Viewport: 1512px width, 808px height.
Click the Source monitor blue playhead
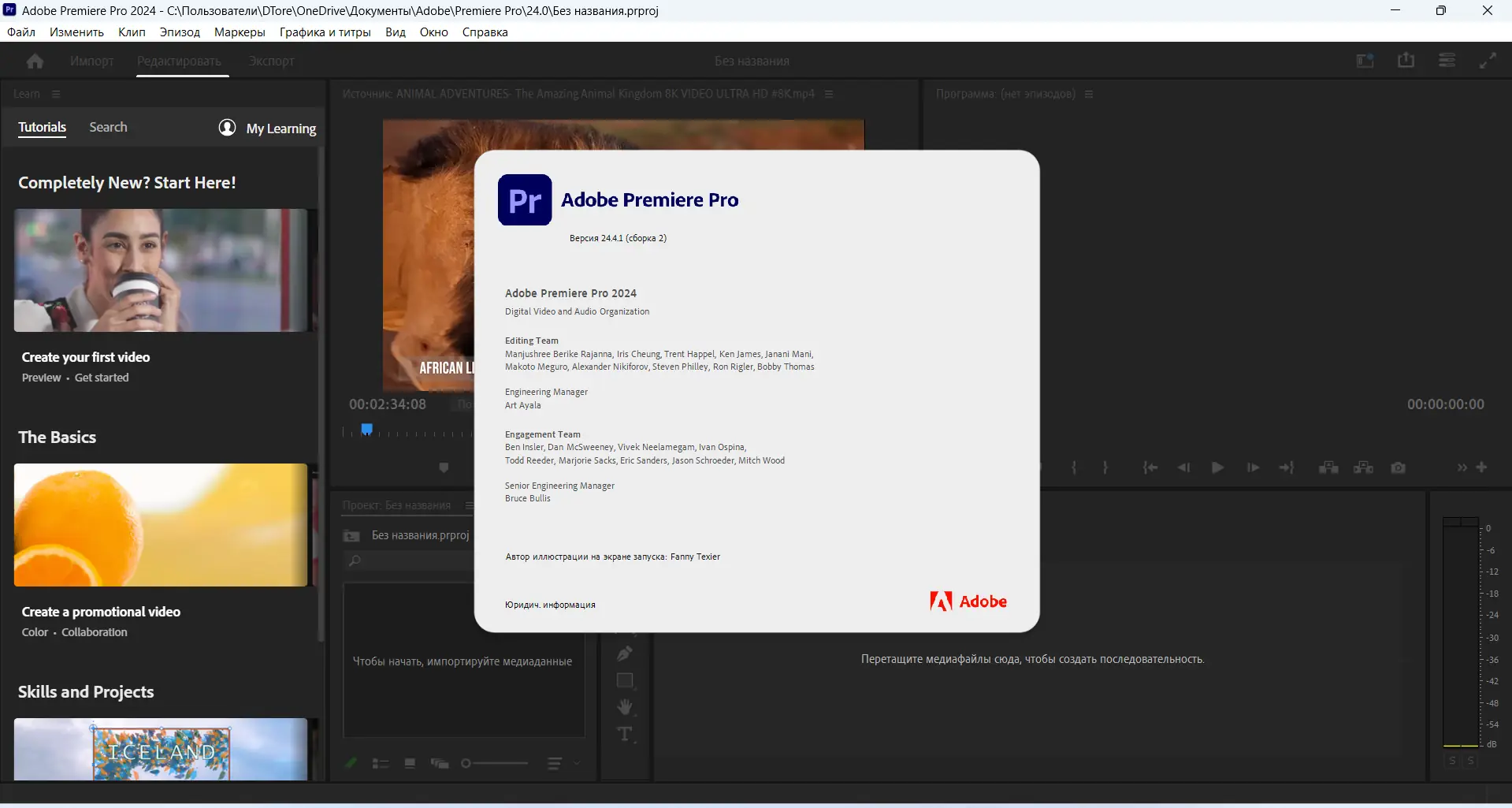pyautogui.click(x=366, y=430)
